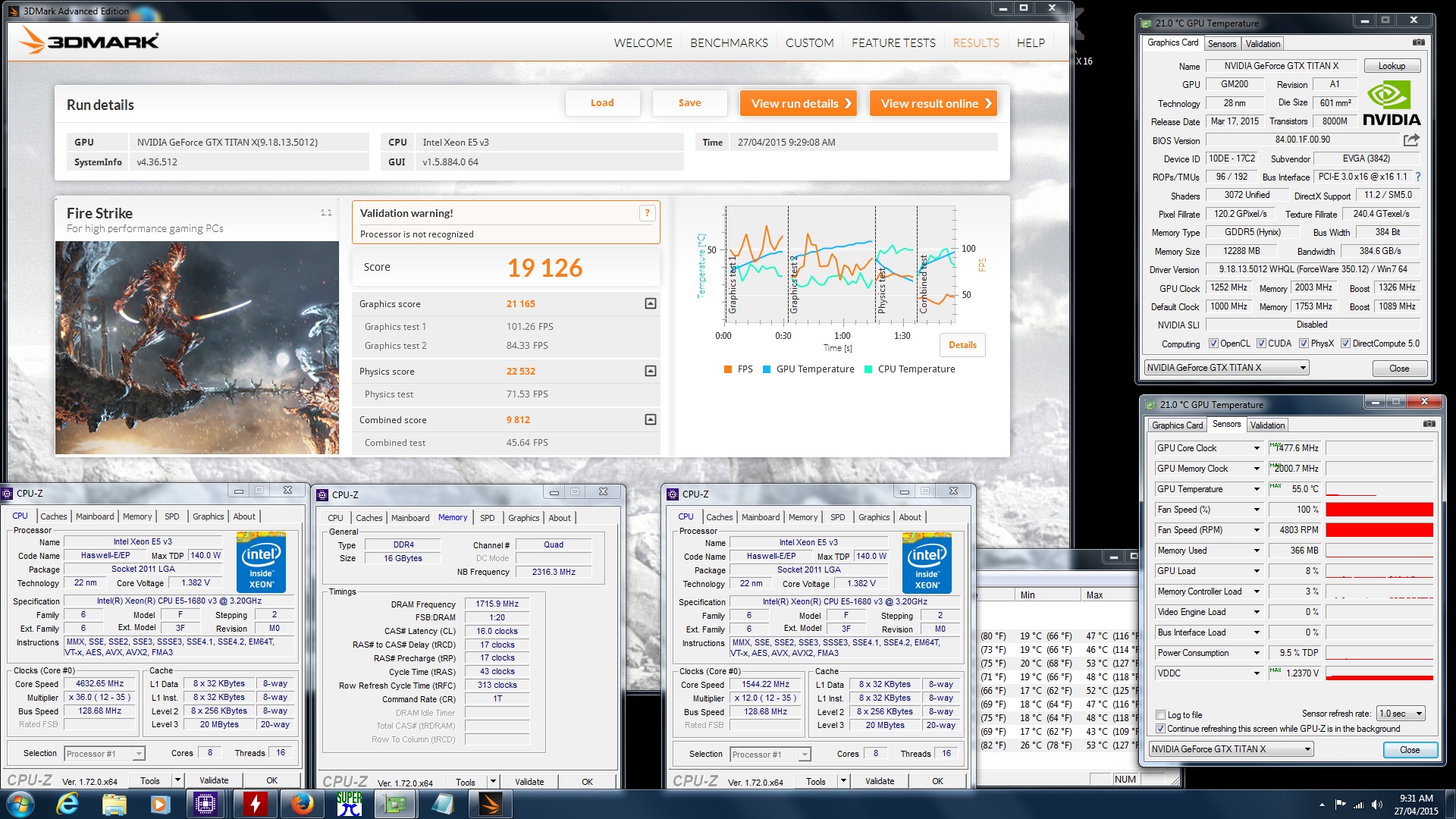Click the GPU Temperature blue legend swatch
Screen dimensions: 1456x819
(767, 369)
